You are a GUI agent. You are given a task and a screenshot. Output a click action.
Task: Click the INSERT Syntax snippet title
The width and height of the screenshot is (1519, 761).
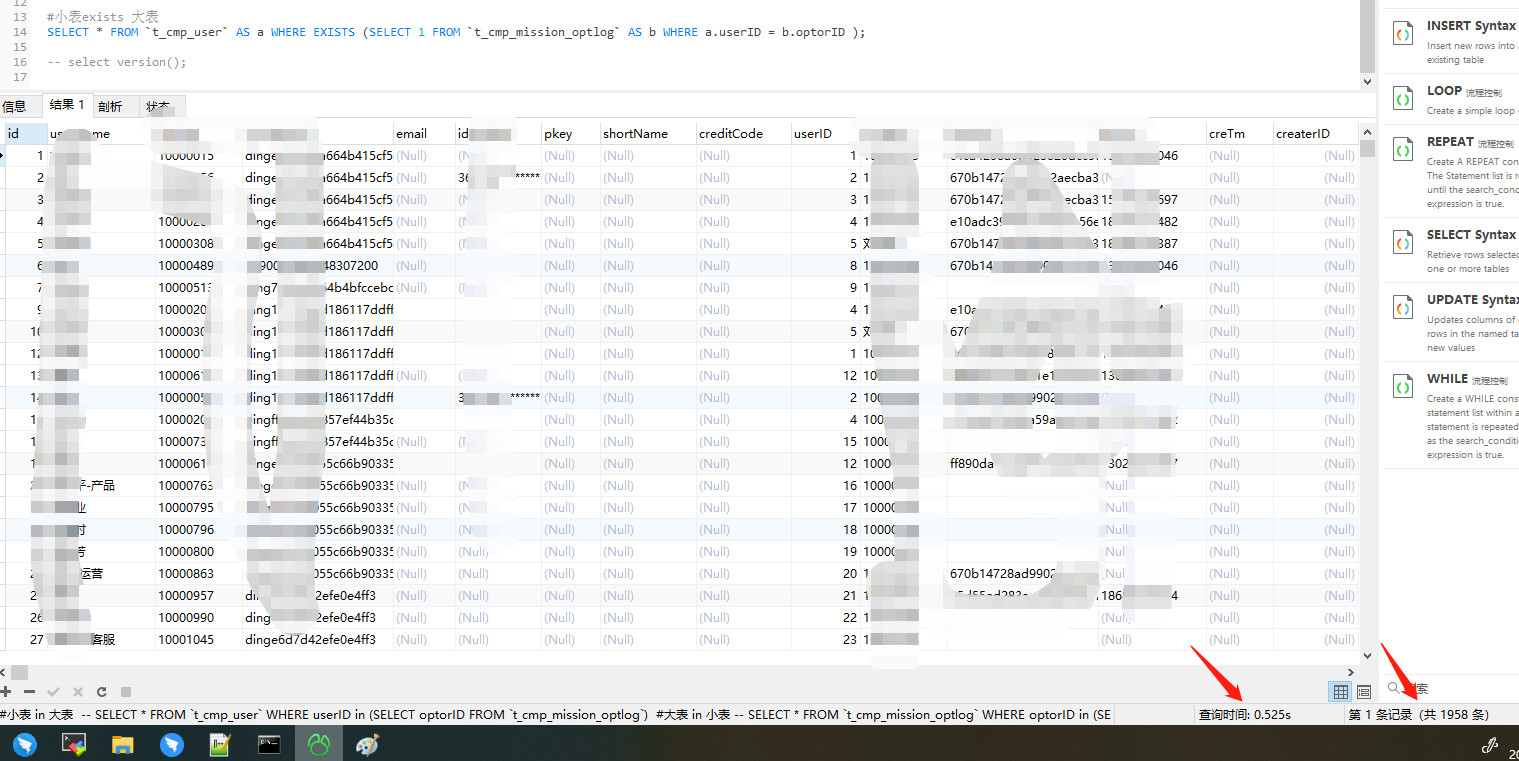pyautogui.click(x=1471, y=25)
